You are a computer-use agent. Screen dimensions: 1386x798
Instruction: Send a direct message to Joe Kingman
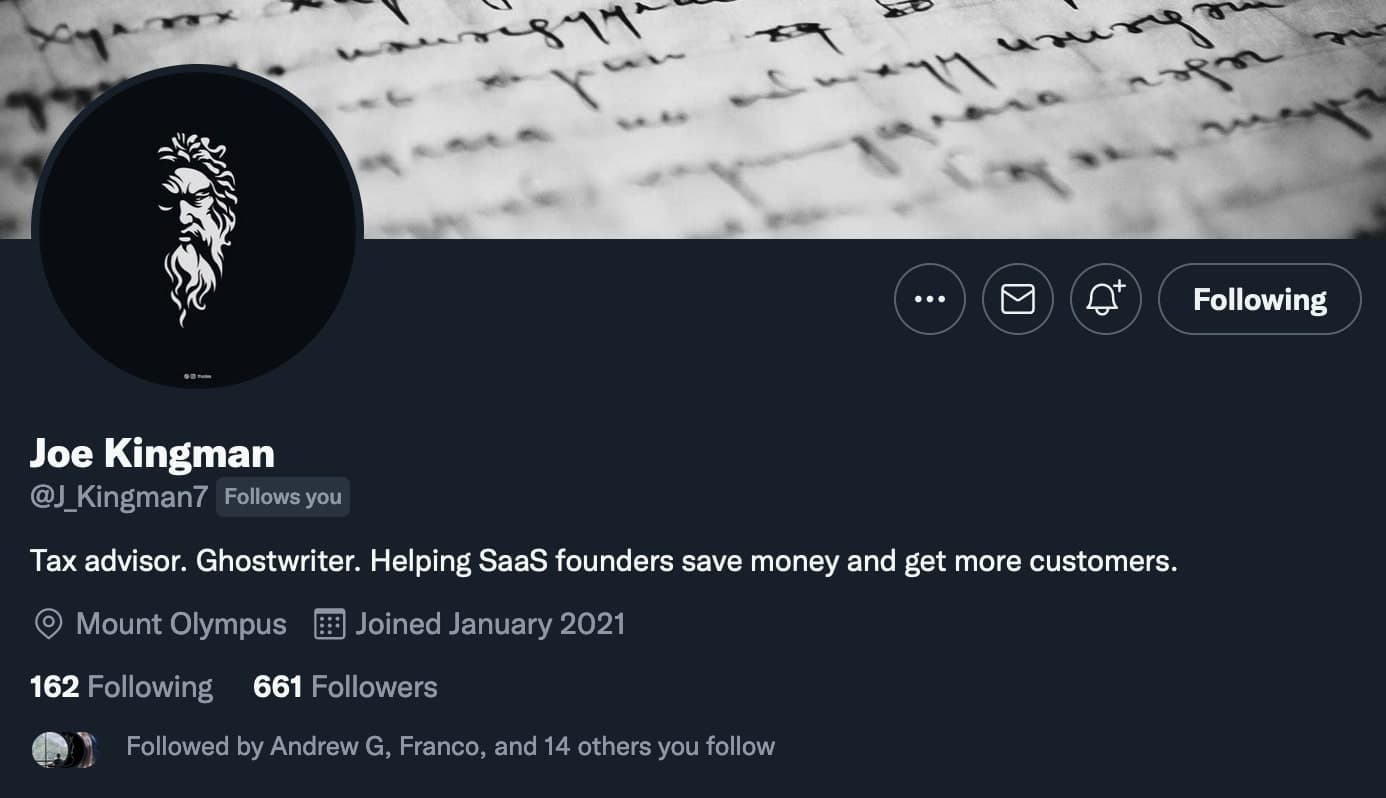click(1017, 299)
